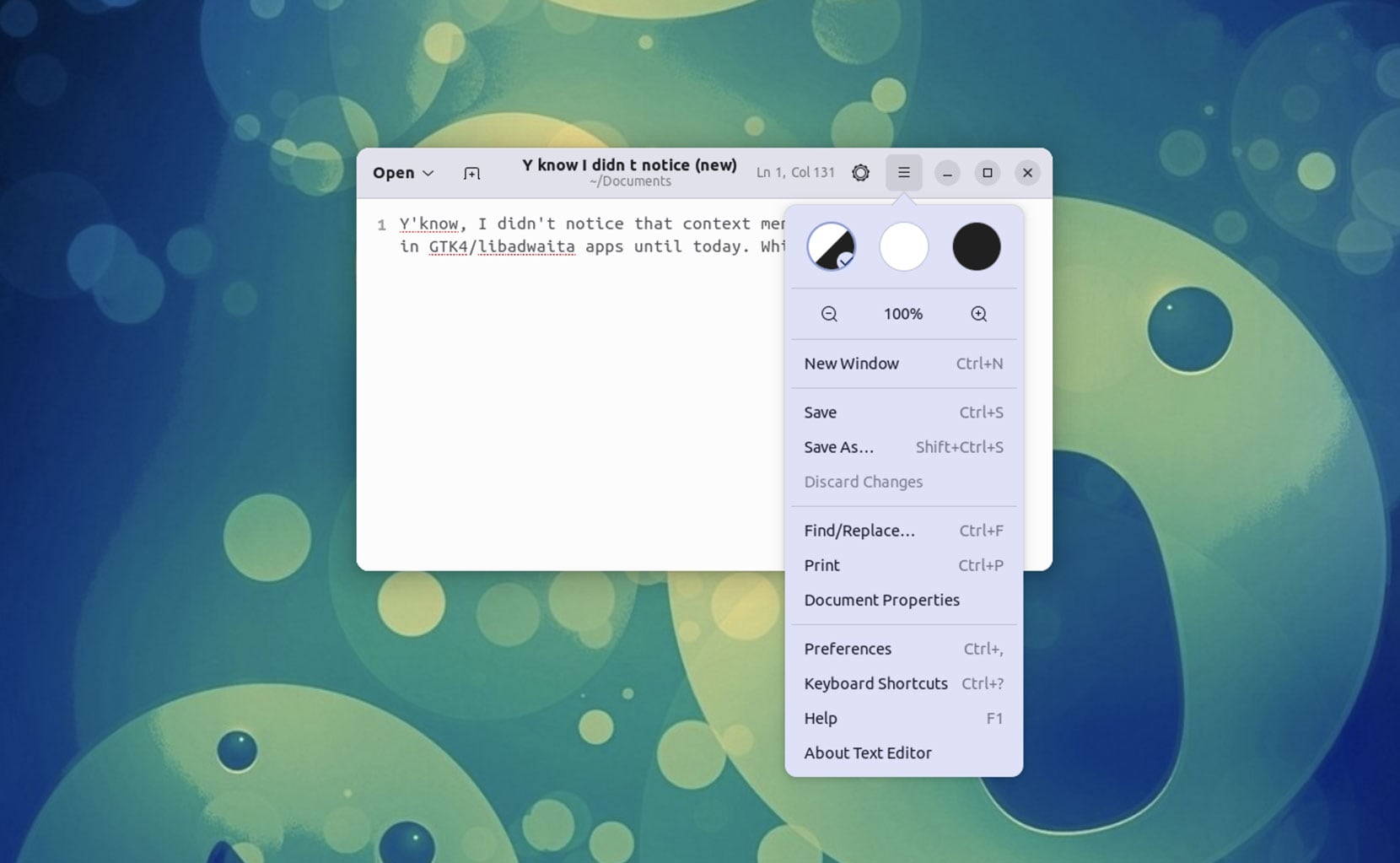Select the dark theme style

click(977, 246)
